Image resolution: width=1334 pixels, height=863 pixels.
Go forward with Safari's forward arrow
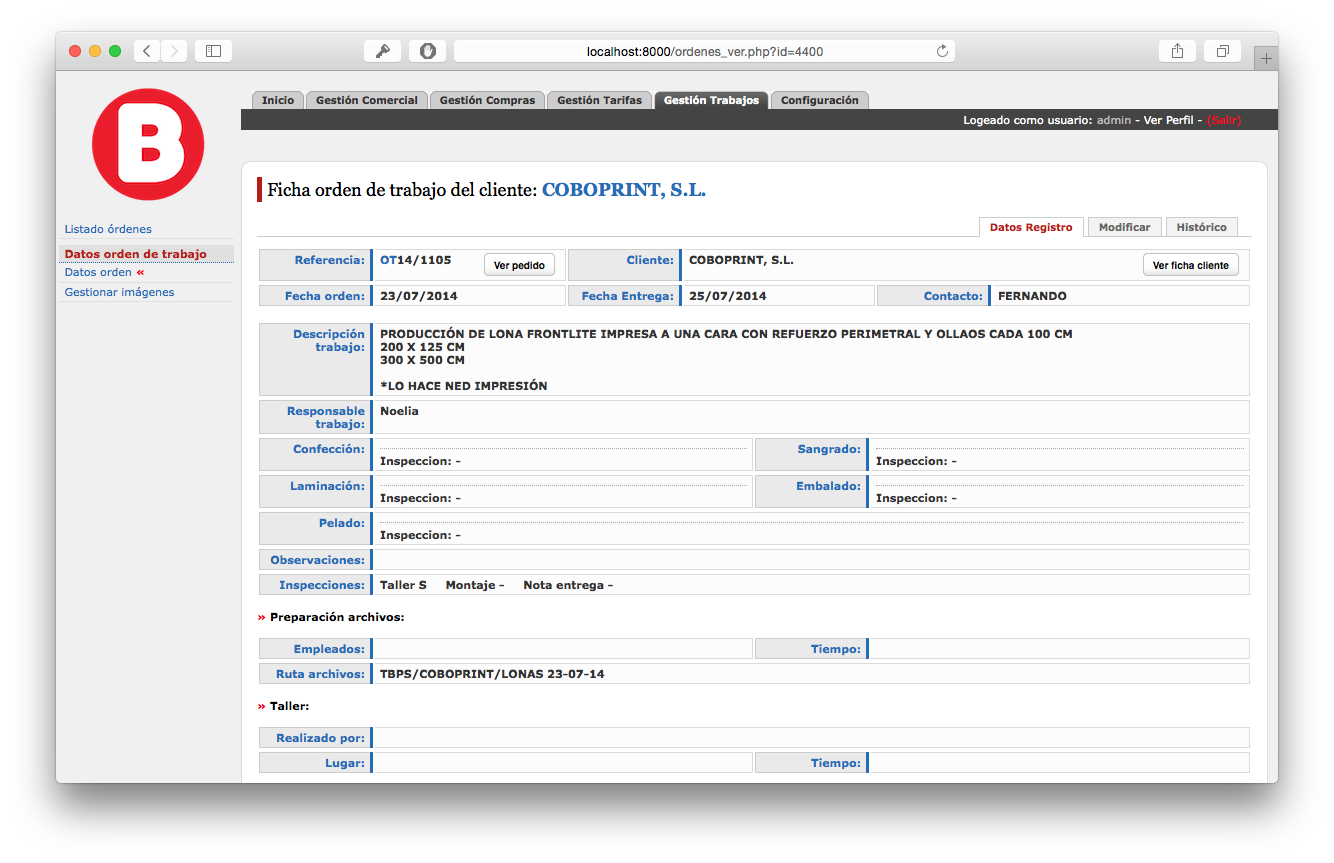pyautogui.click(x=174, y=51)
